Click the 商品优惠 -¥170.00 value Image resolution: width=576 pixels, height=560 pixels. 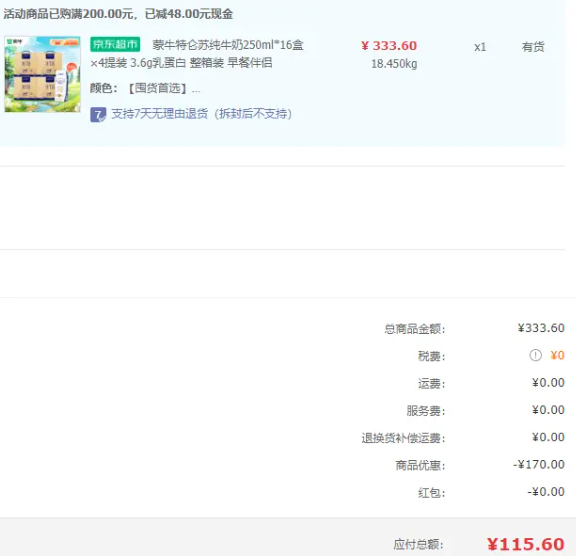click(539, 465)
